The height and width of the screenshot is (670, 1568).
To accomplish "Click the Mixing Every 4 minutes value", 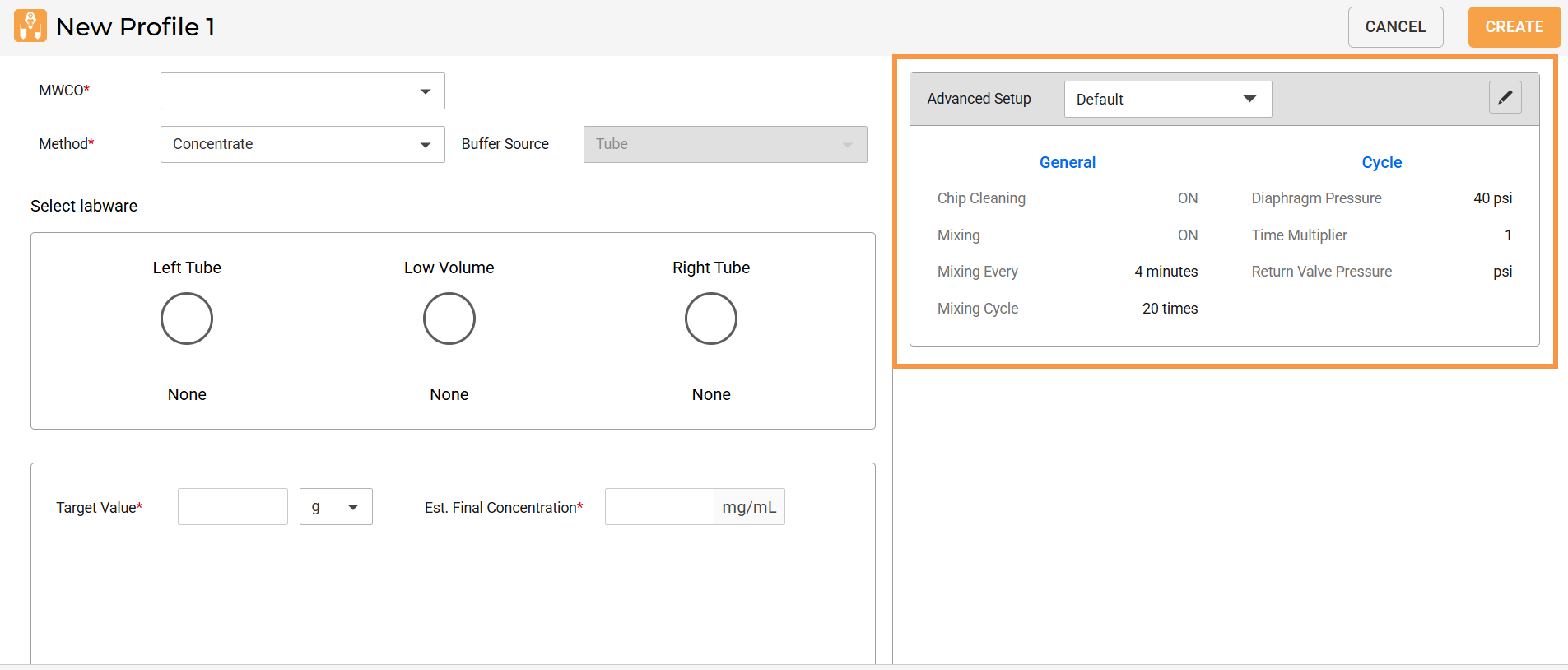I will pos(1166,272).
